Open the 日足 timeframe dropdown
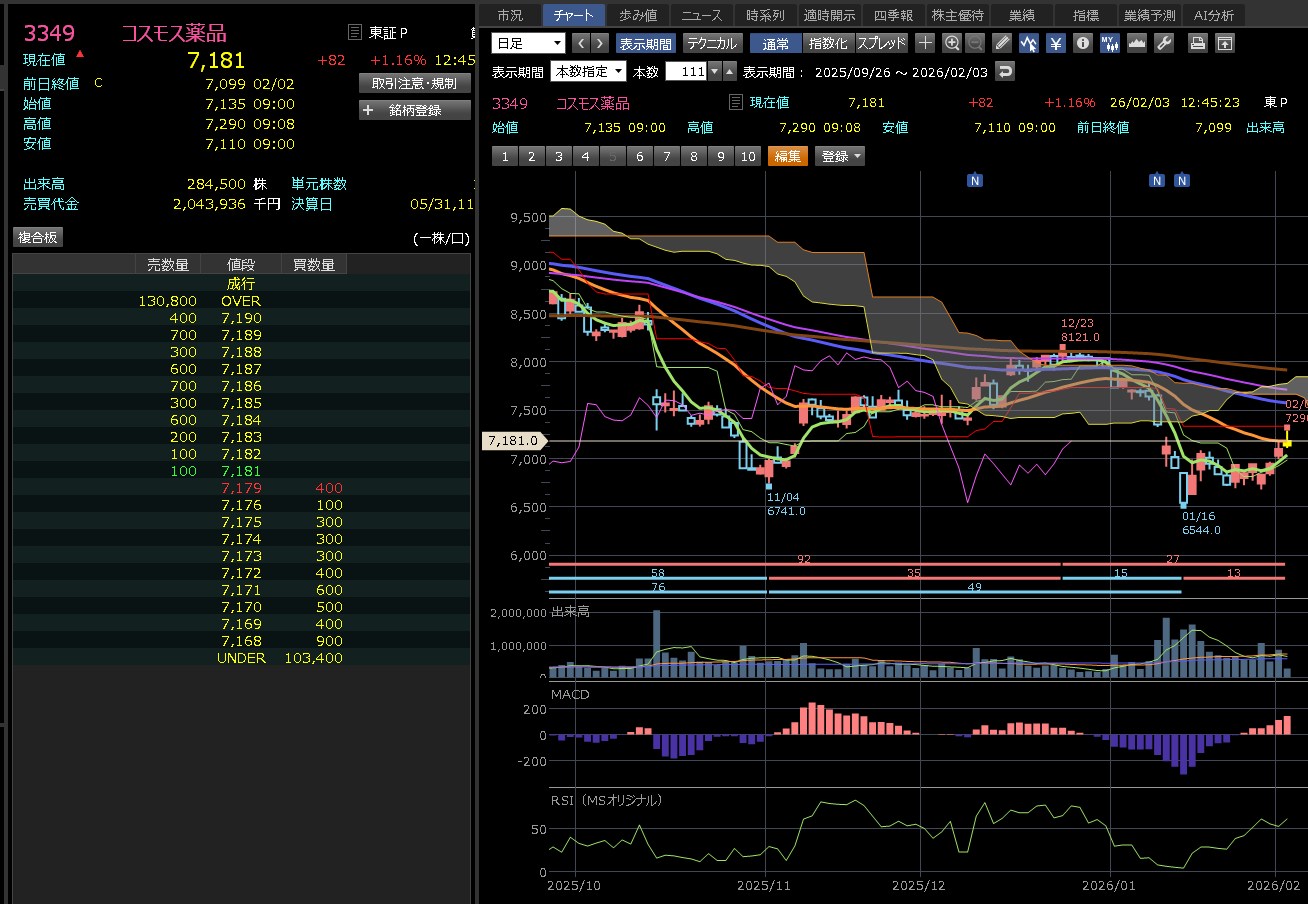Screen dimensions: 1308x904 click(528, 43)
